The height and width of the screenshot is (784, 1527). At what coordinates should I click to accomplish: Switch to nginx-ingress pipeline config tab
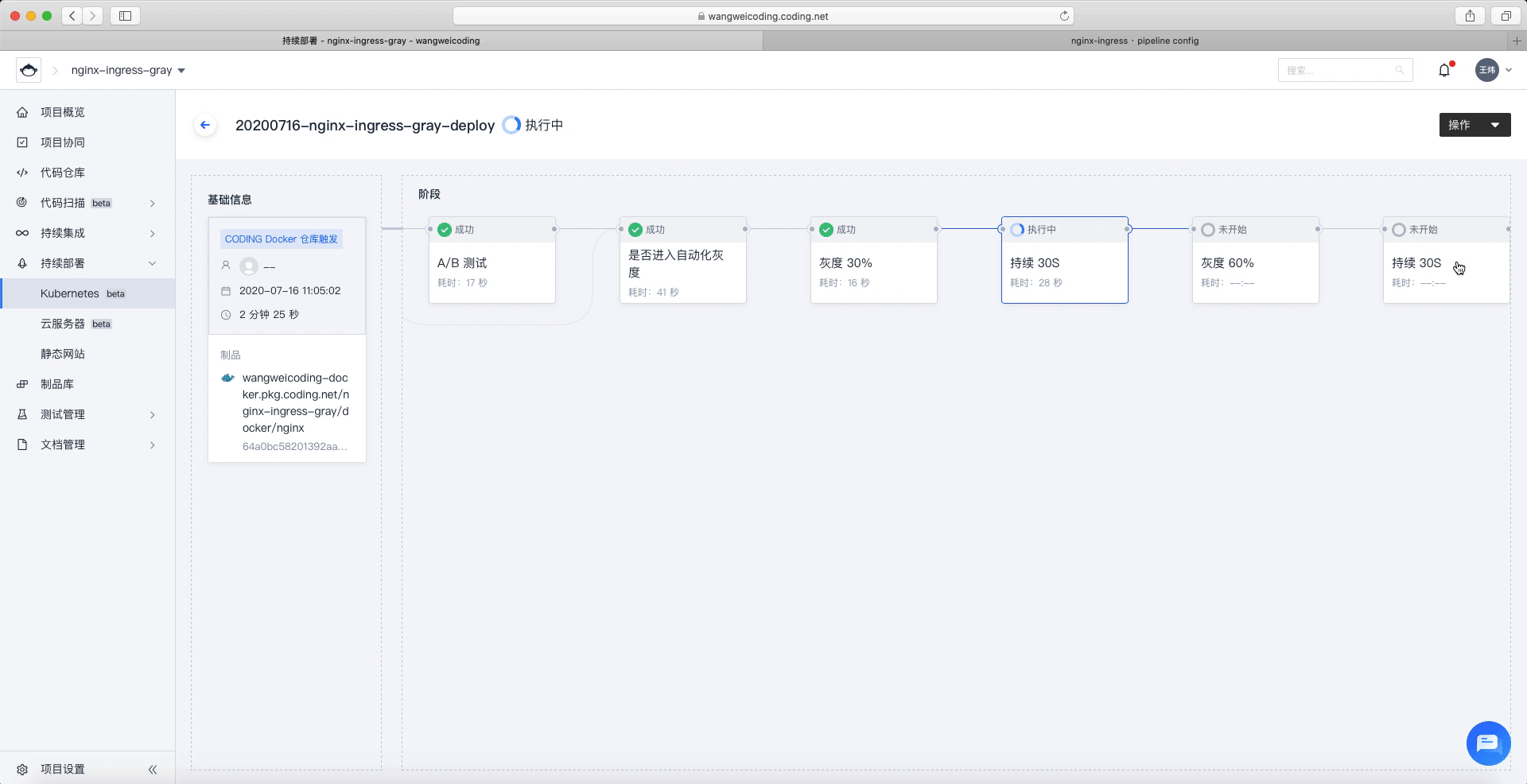point(1134,41)
